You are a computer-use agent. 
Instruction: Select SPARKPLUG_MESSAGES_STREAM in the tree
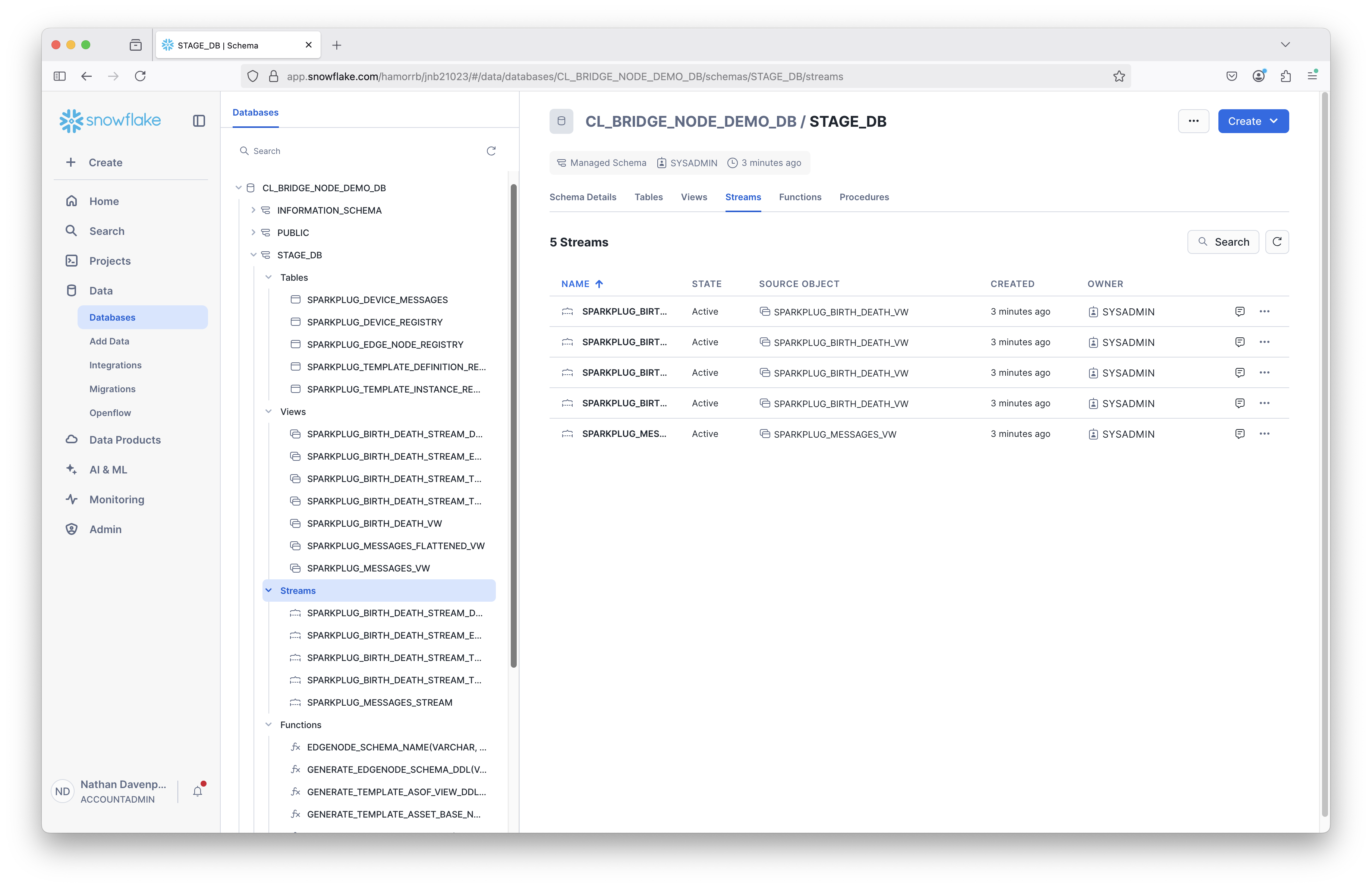379,702
